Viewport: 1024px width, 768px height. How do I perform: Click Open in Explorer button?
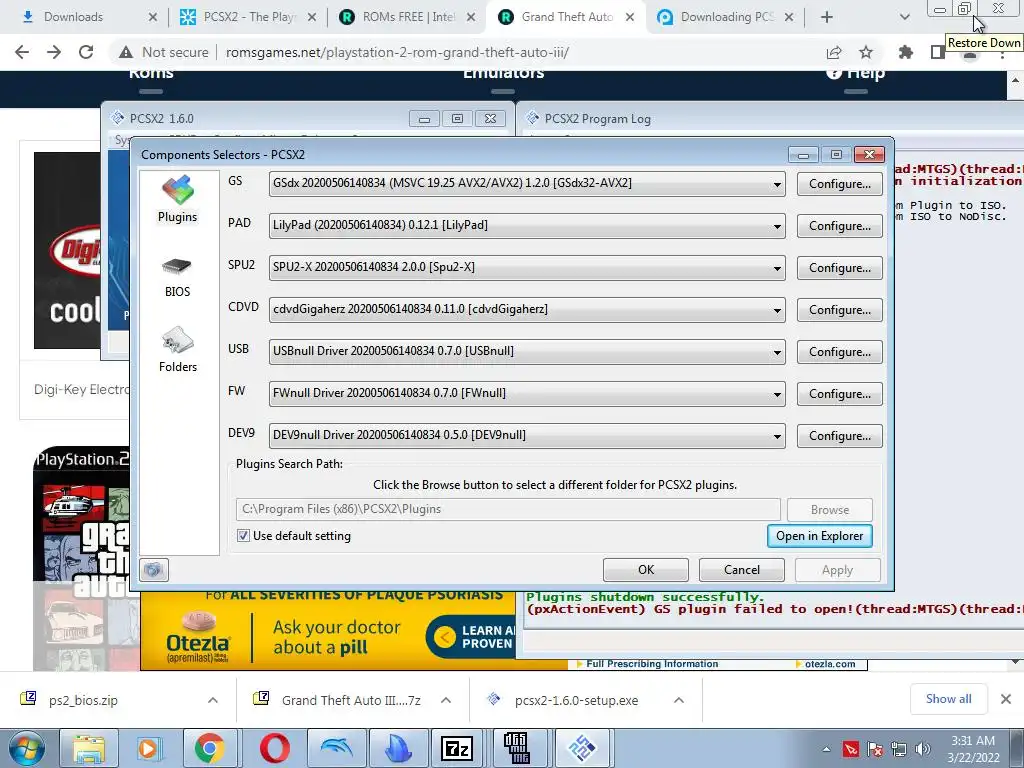pos(820,536)
